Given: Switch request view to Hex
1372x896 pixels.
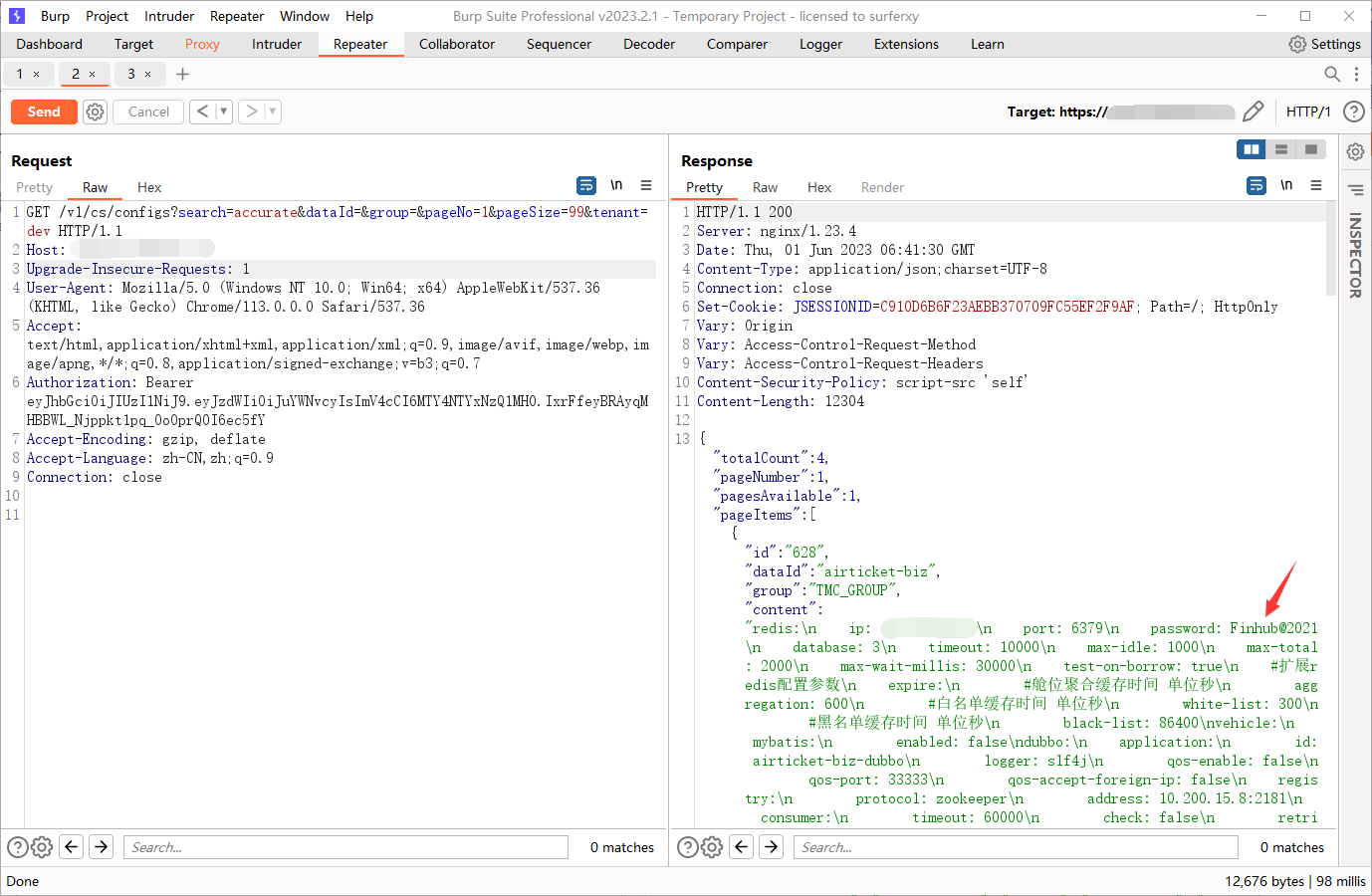Looking at the screenshot, I should 149,187.
